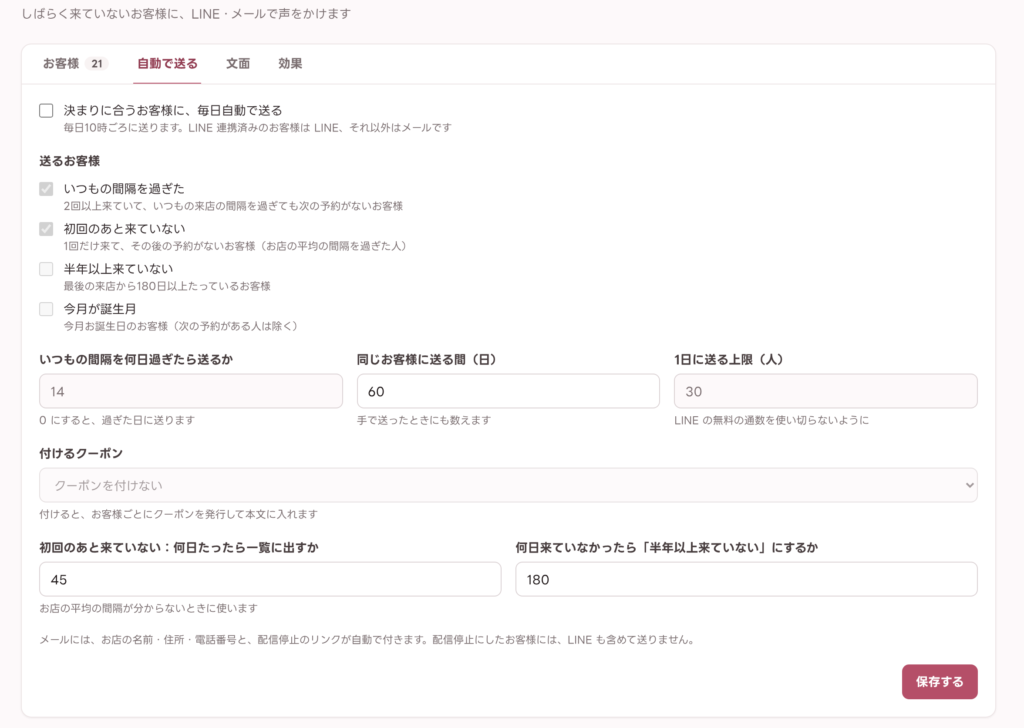Check 今月が誕生月 checkbox
This screenshot has width=1024, height=728.
click(x=46, y=309)
